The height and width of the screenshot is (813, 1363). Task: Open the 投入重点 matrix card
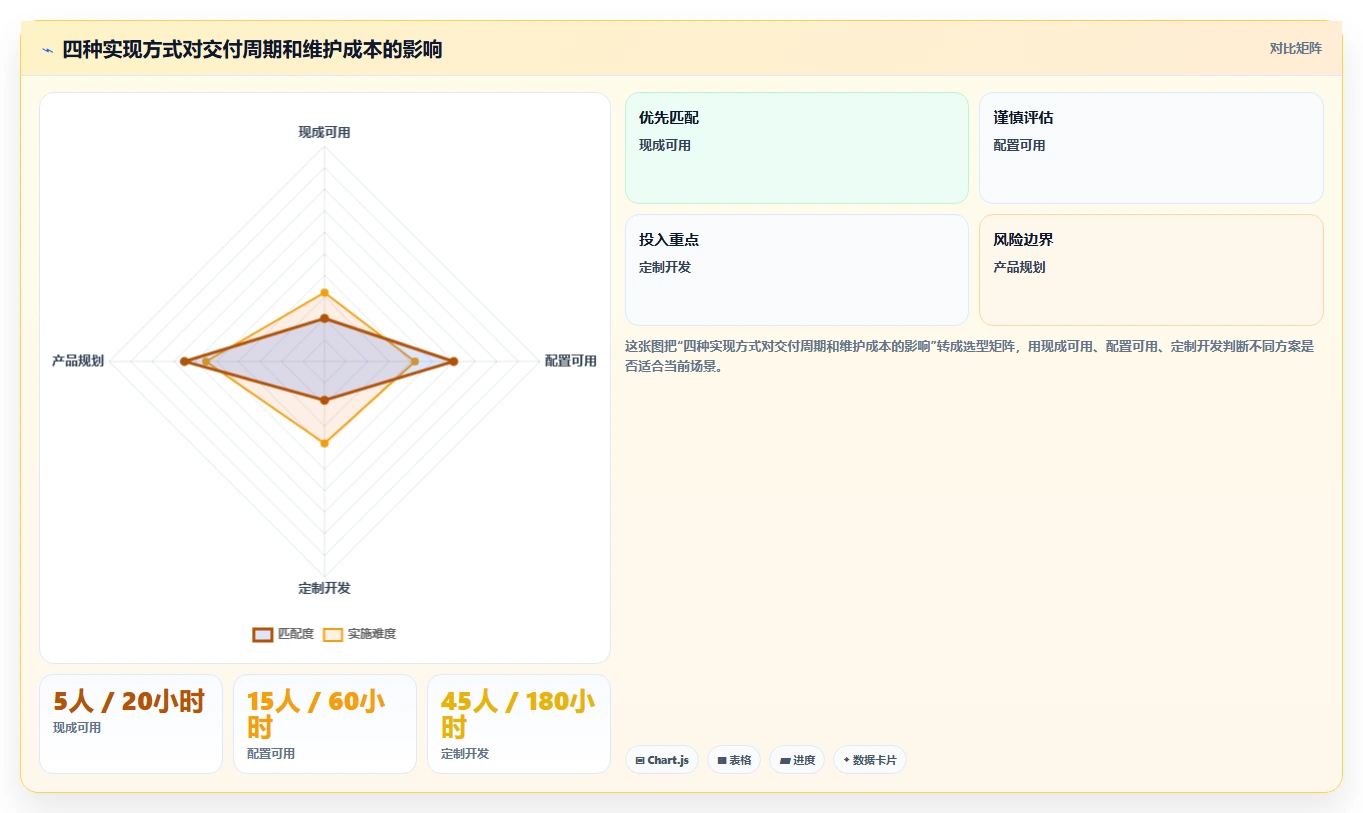pyautogui.click(x=797, y=270)
